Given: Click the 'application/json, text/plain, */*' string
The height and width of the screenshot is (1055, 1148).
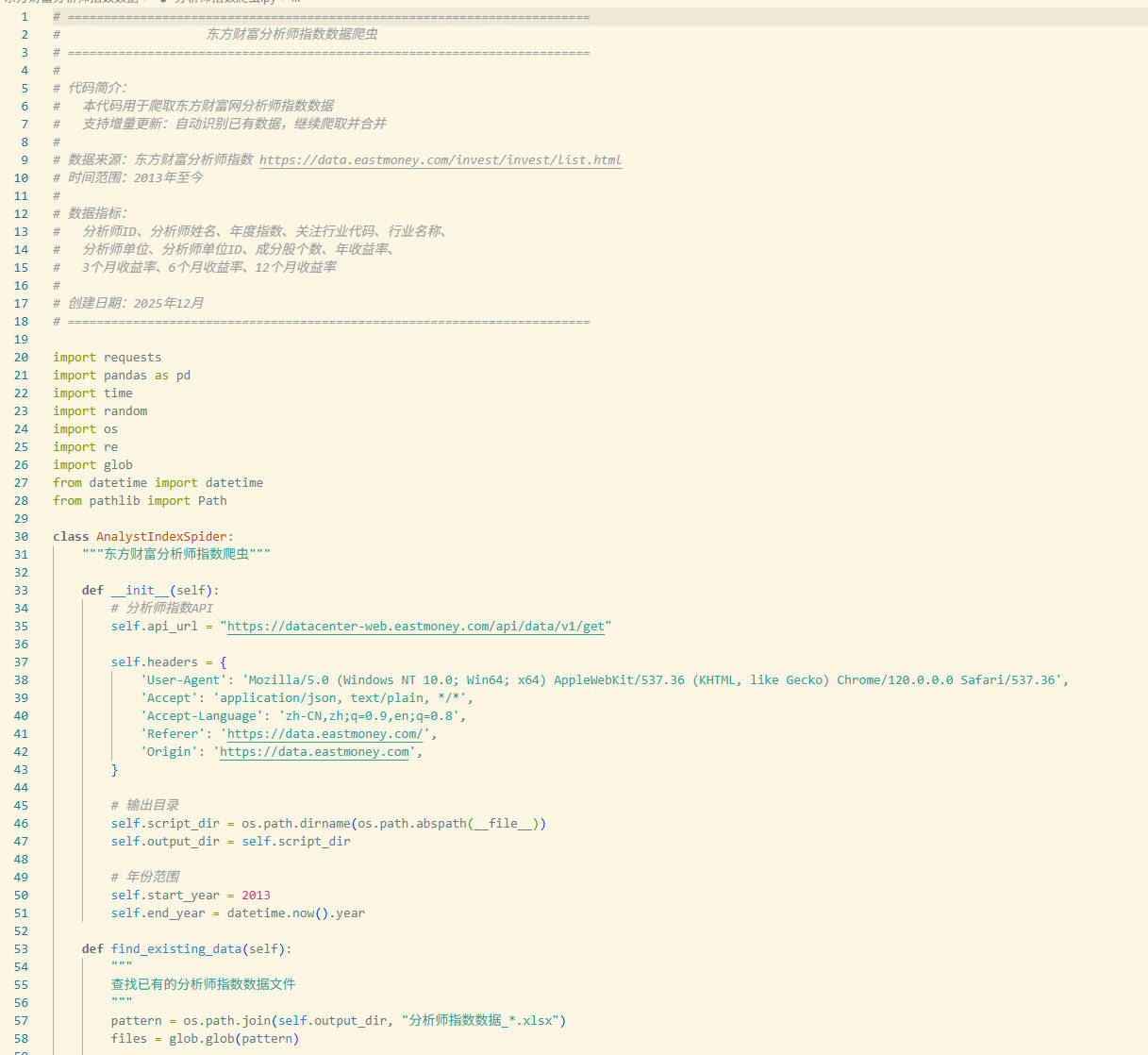Looking at the screenshot, I should (x=340, y=697).
